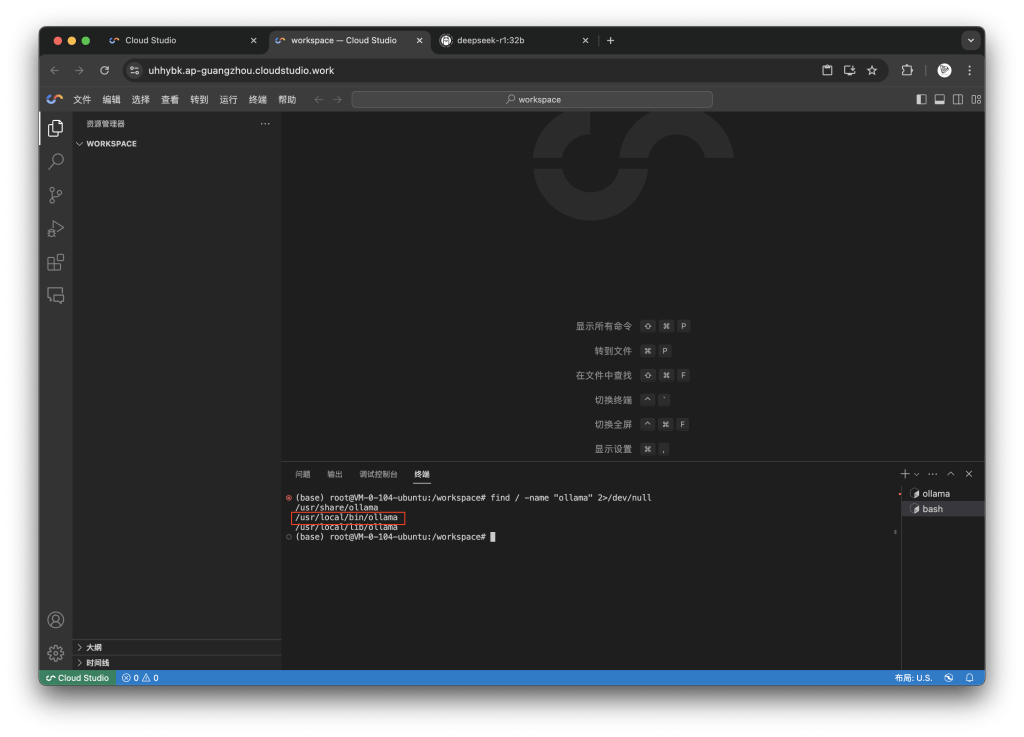Open customize layout icon

pos(976,99)
